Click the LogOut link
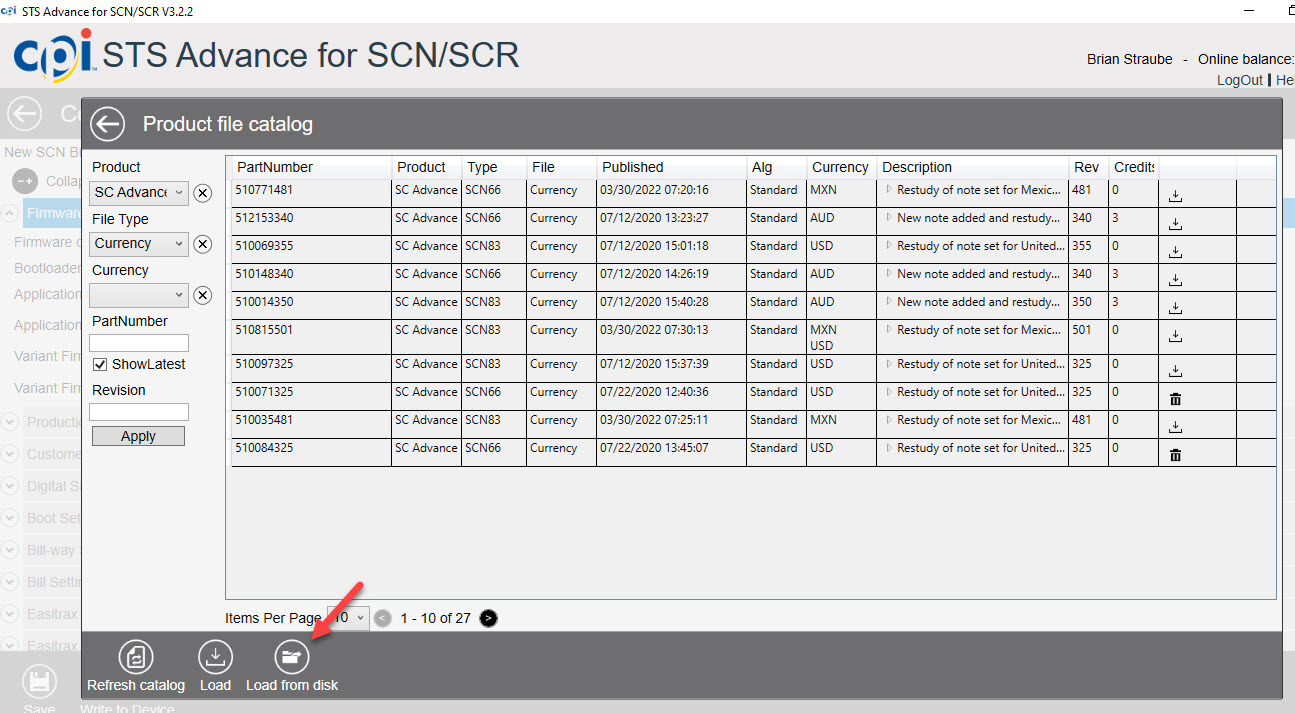The width and height of the screenshot is (1295, 713). pos(1239,80)
